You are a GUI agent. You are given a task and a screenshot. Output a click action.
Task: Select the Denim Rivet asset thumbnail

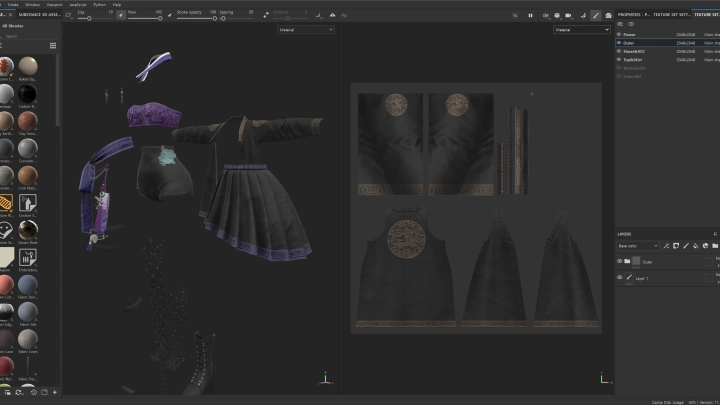28,230
